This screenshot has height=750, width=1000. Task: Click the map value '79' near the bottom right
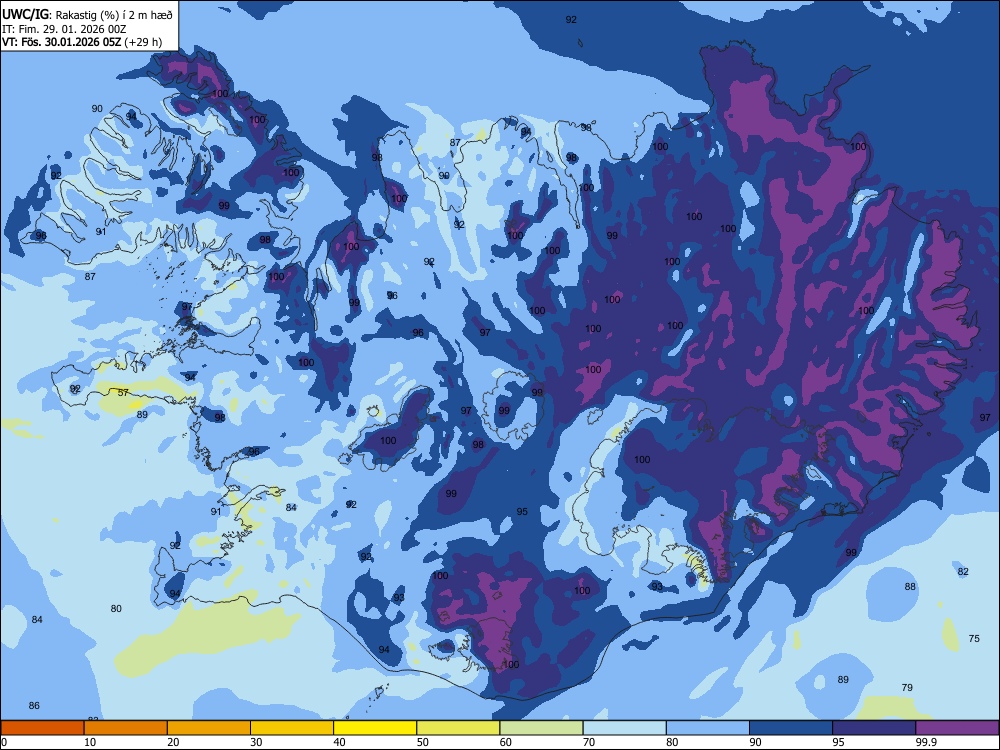click(907, 688)
